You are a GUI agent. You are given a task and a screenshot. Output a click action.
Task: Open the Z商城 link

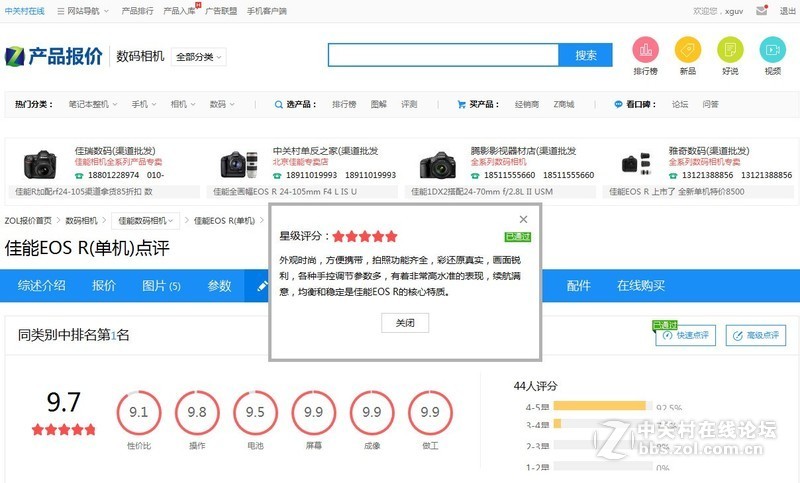pos(564,105)
